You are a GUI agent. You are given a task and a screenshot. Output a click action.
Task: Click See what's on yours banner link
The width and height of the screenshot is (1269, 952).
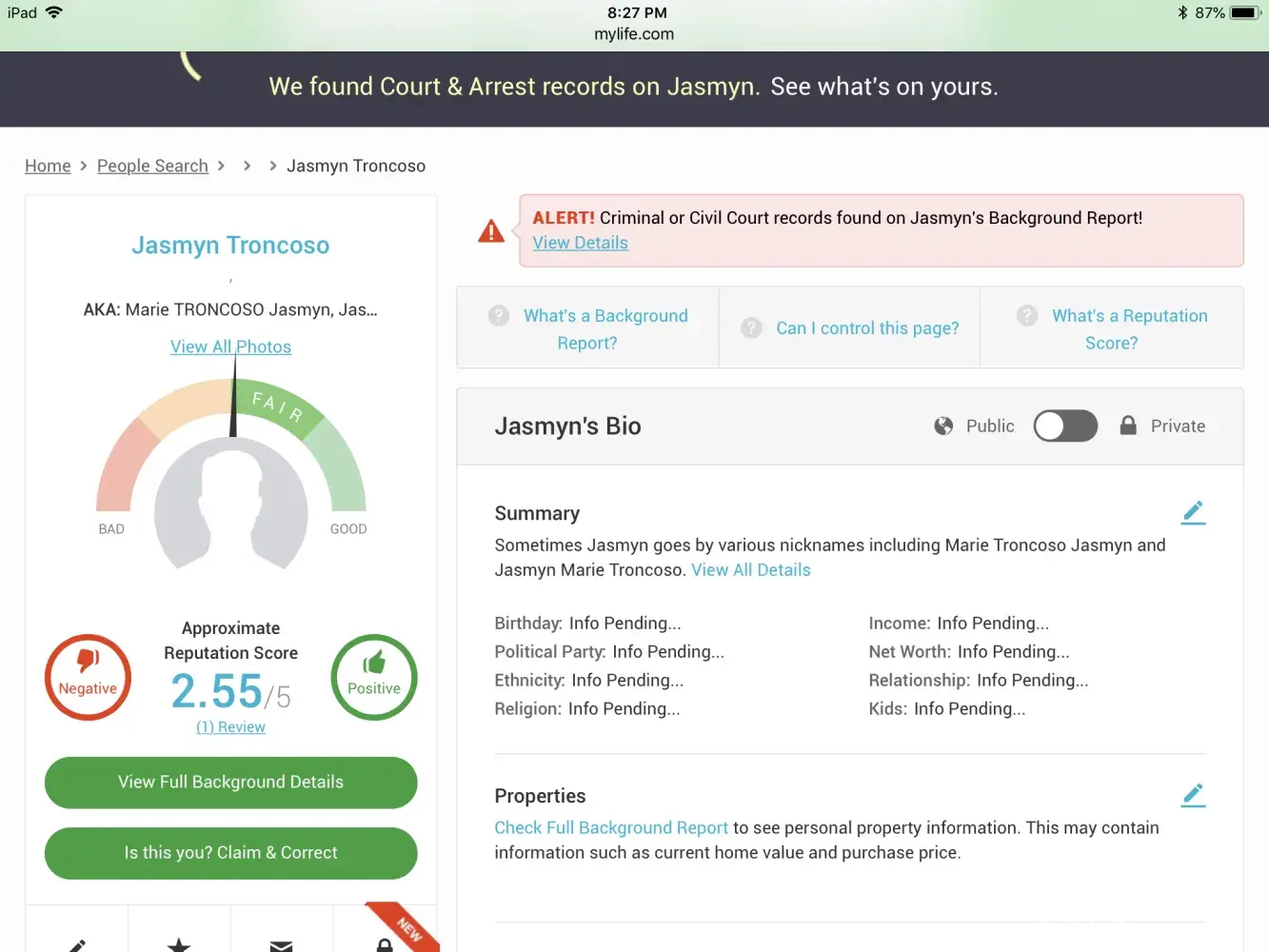click(x=884, y=87)
